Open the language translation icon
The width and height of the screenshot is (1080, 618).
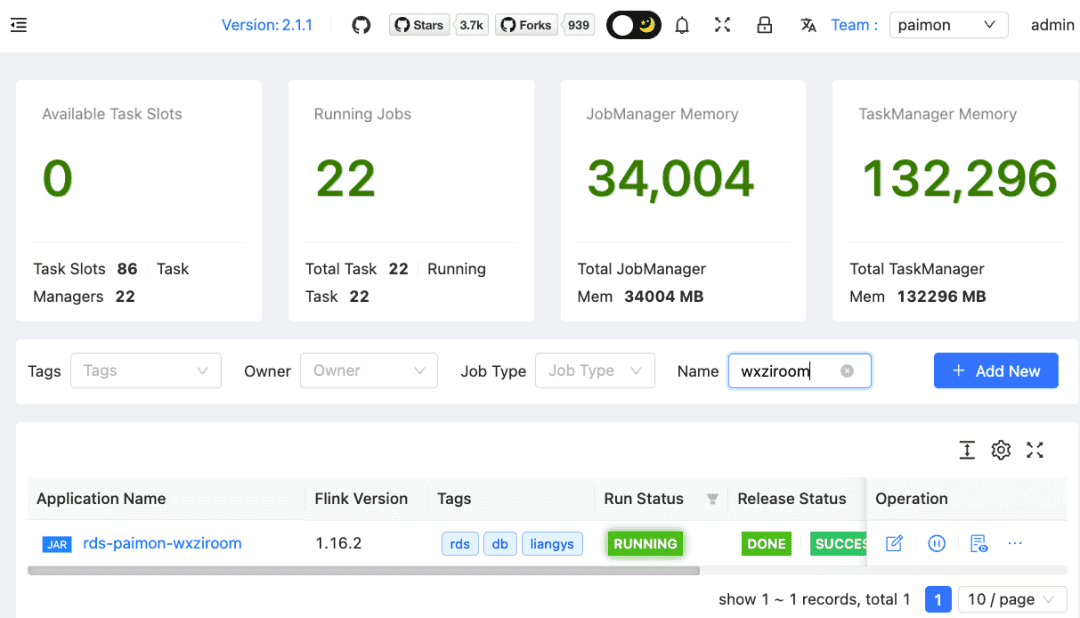pos(808,25)
